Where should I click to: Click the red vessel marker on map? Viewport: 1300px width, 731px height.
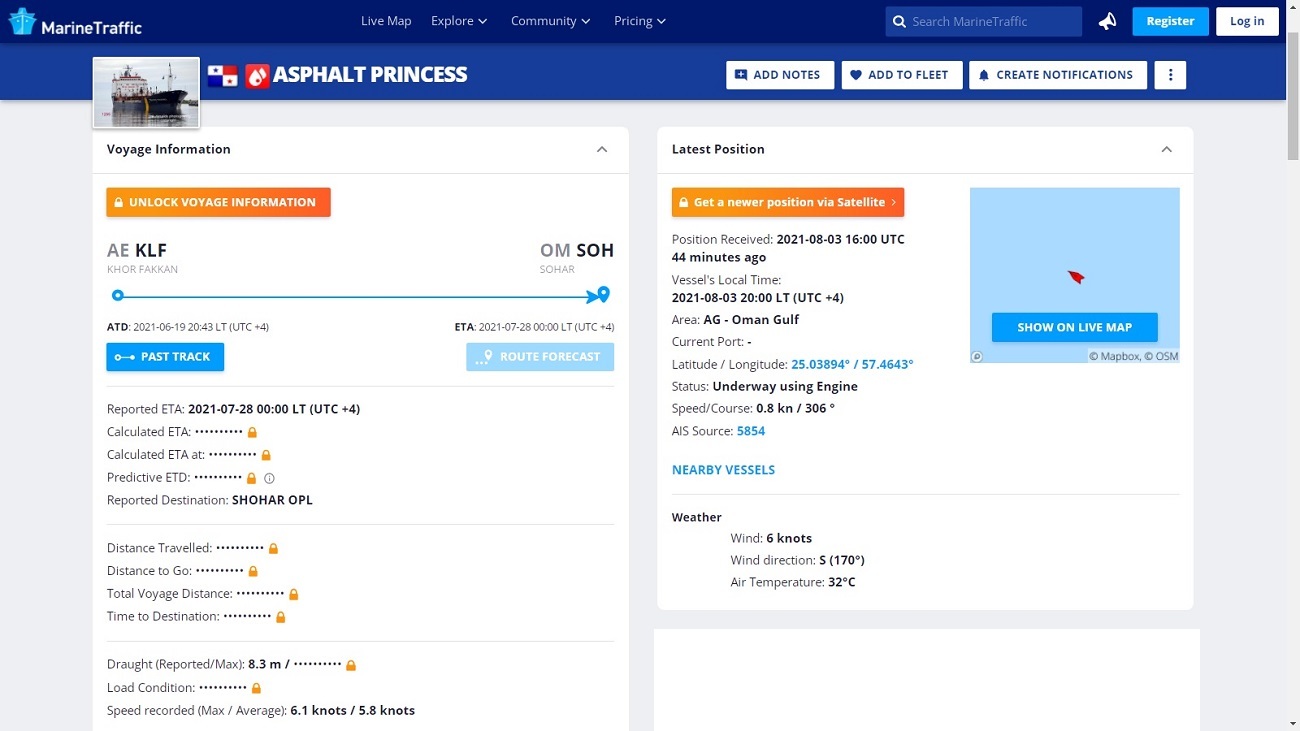(1076, 277)
